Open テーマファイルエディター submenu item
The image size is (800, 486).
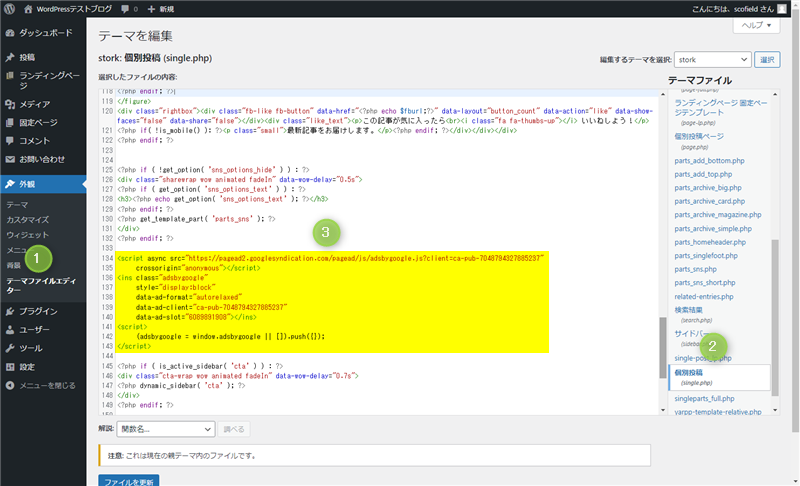41,285
